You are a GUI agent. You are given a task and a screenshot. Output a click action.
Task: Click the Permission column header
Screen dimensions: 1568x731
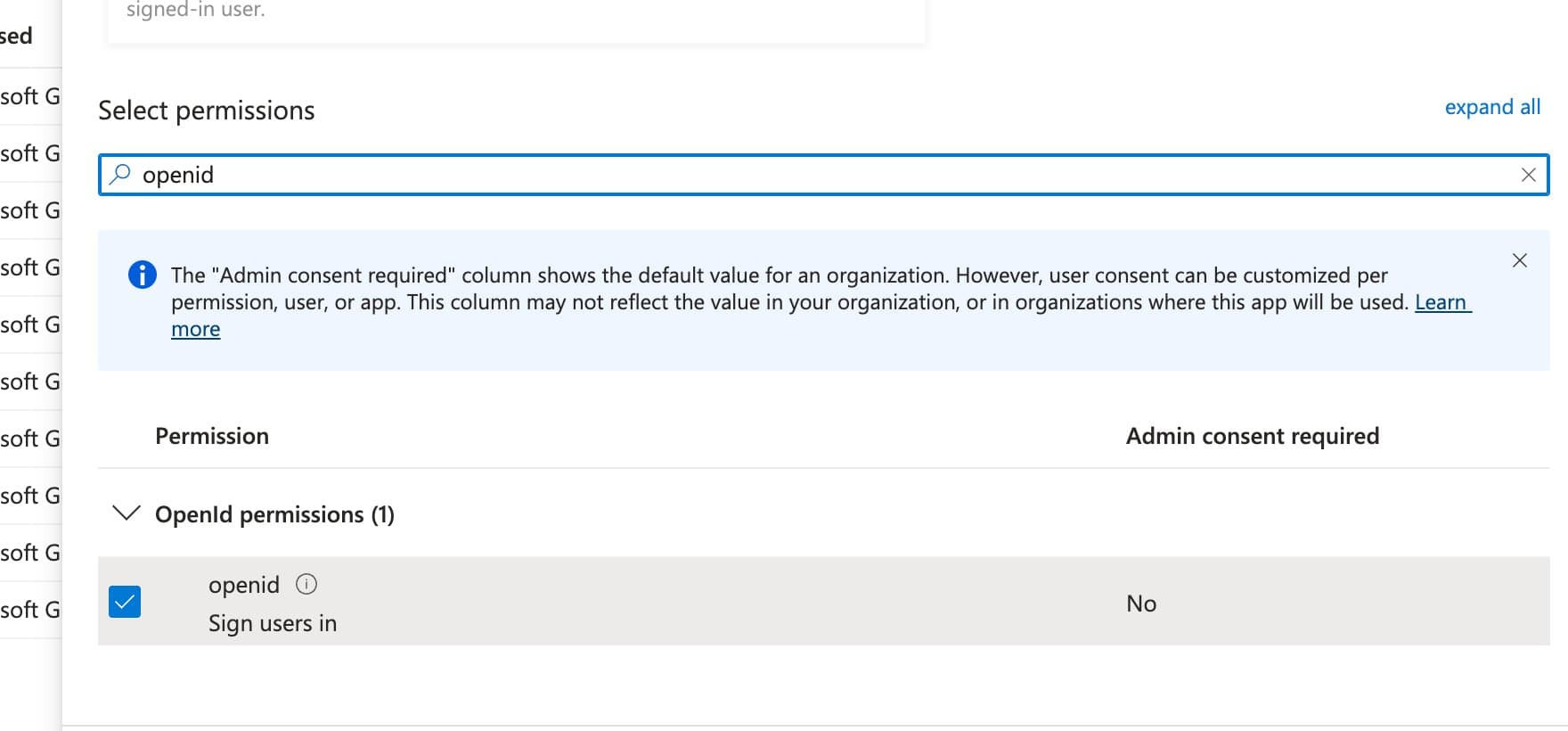[x=212, y=436]
